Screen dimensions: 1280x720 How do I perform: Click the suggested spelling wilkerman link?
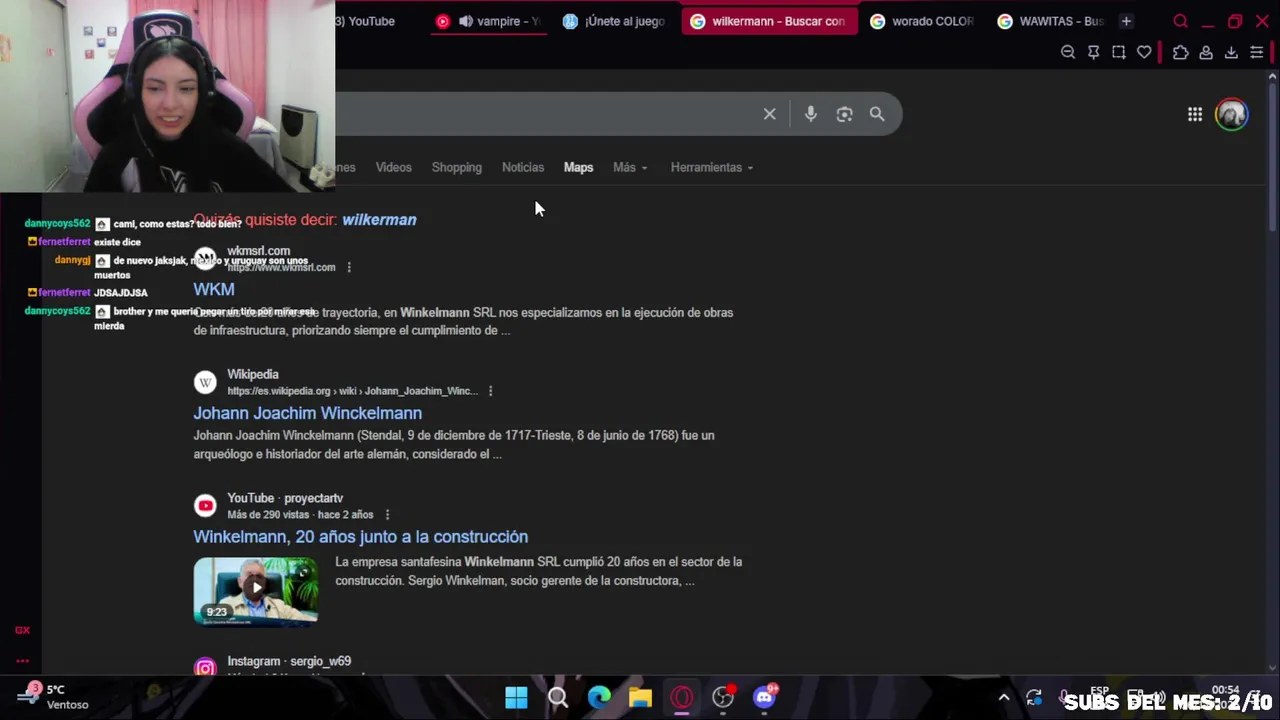tap(379, 220)
